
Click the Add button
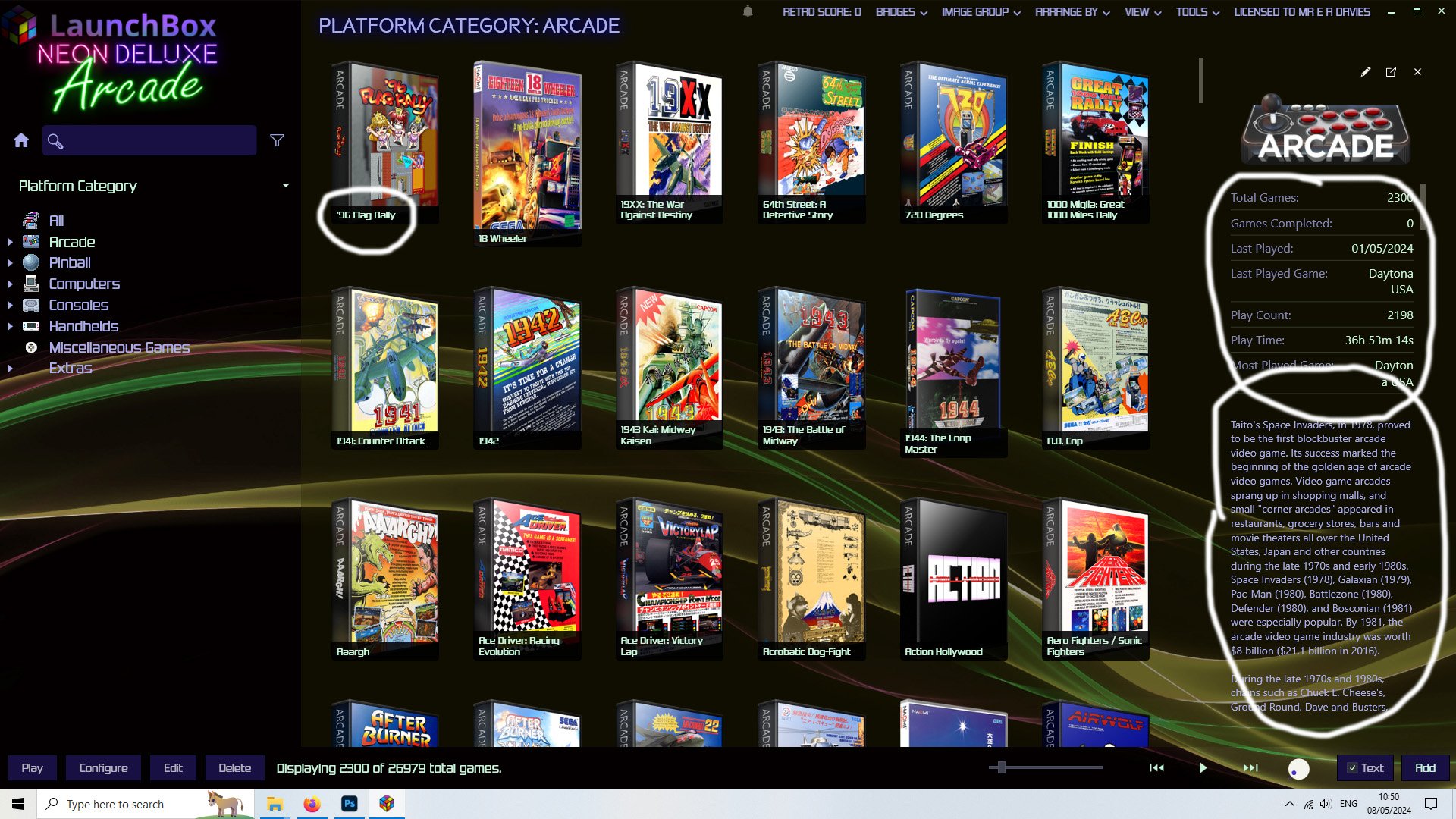1426,768
